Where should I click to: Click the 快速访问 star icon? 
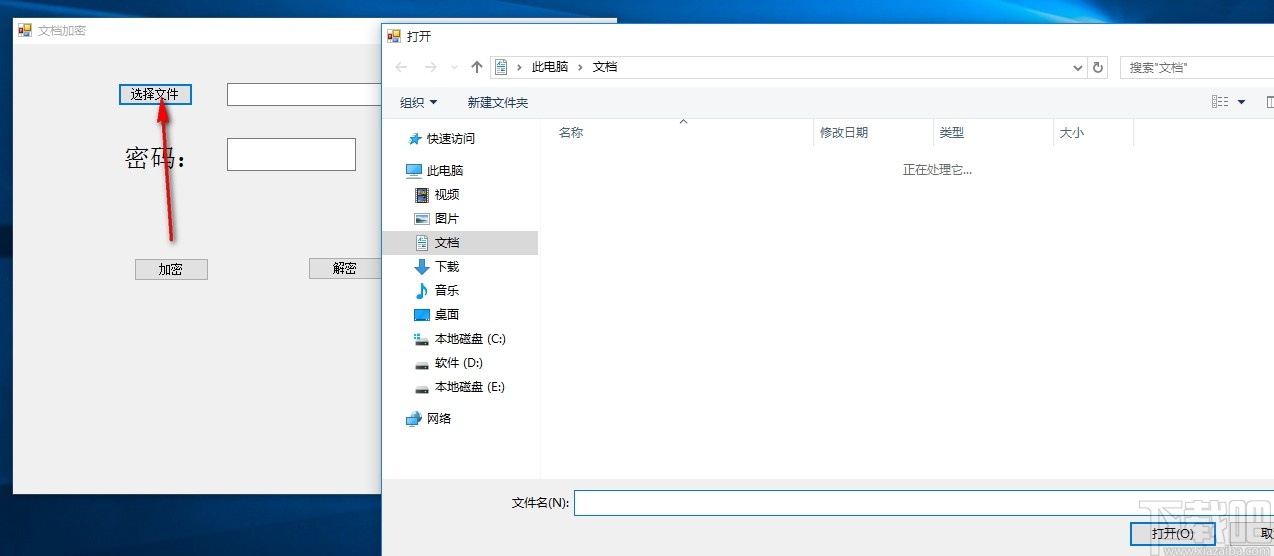(414, 138)
